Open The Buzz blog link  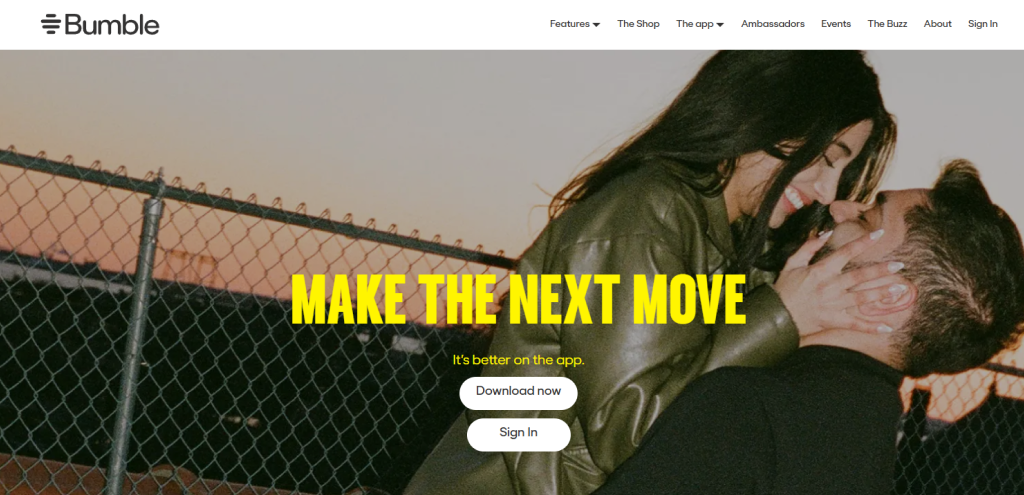tap(887, 24)
